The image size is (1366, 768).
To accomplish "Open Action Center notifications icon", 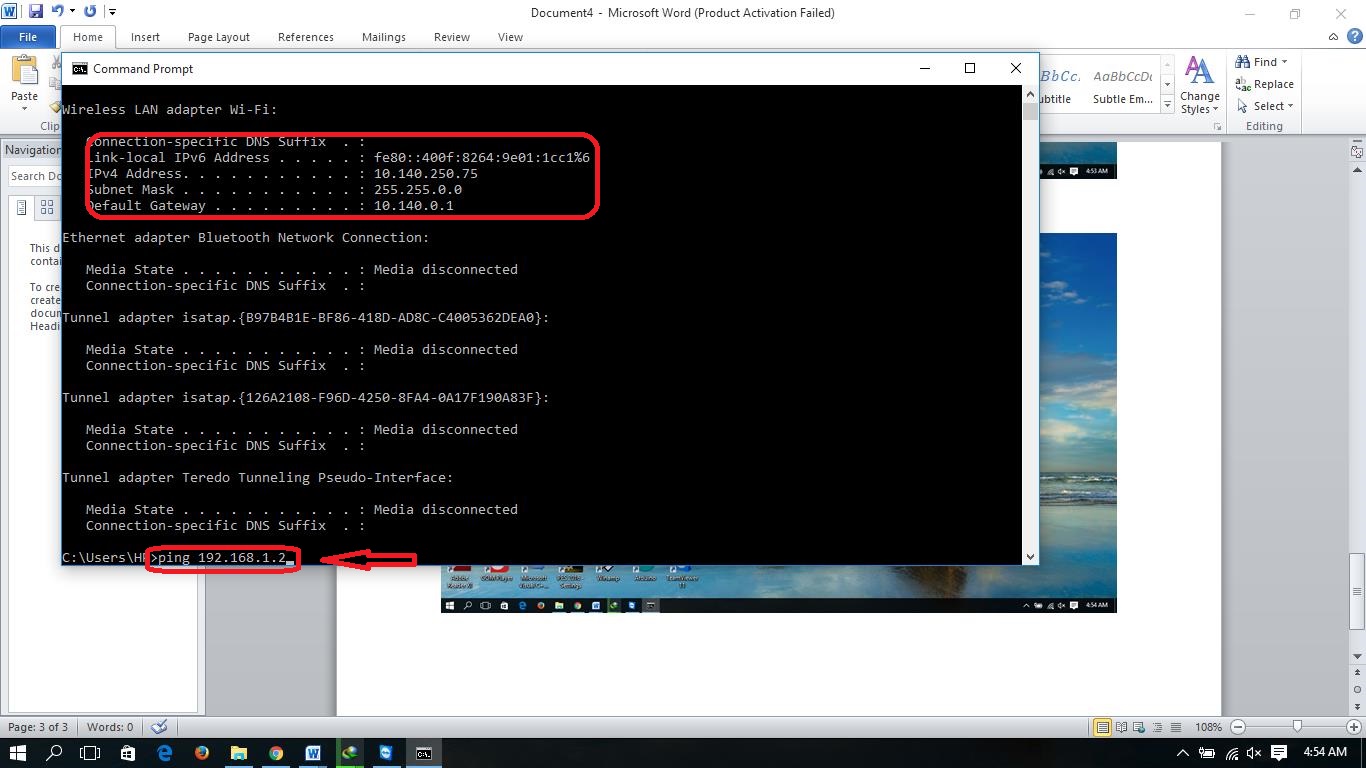I will (1279, 753).
